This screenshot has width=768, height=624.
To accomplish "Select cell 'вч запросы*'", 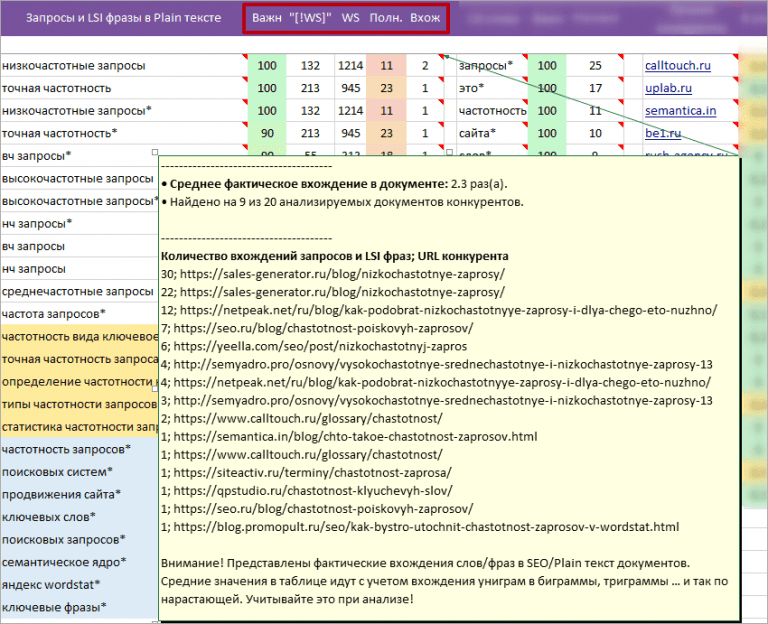I will click(x=79, y=156).
